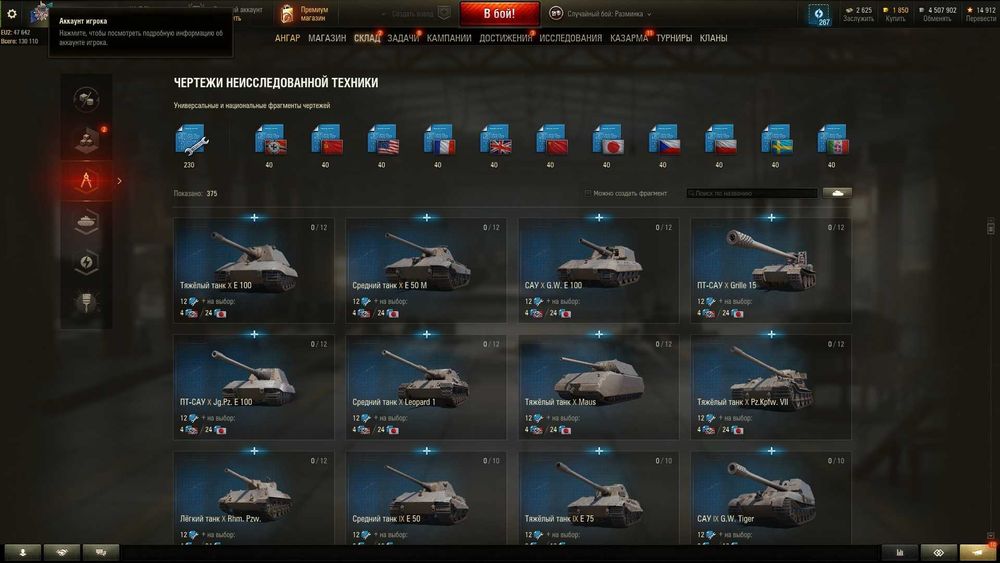
Task: Click the 'Купить' gold link
Action: click(x=895, y=18)
